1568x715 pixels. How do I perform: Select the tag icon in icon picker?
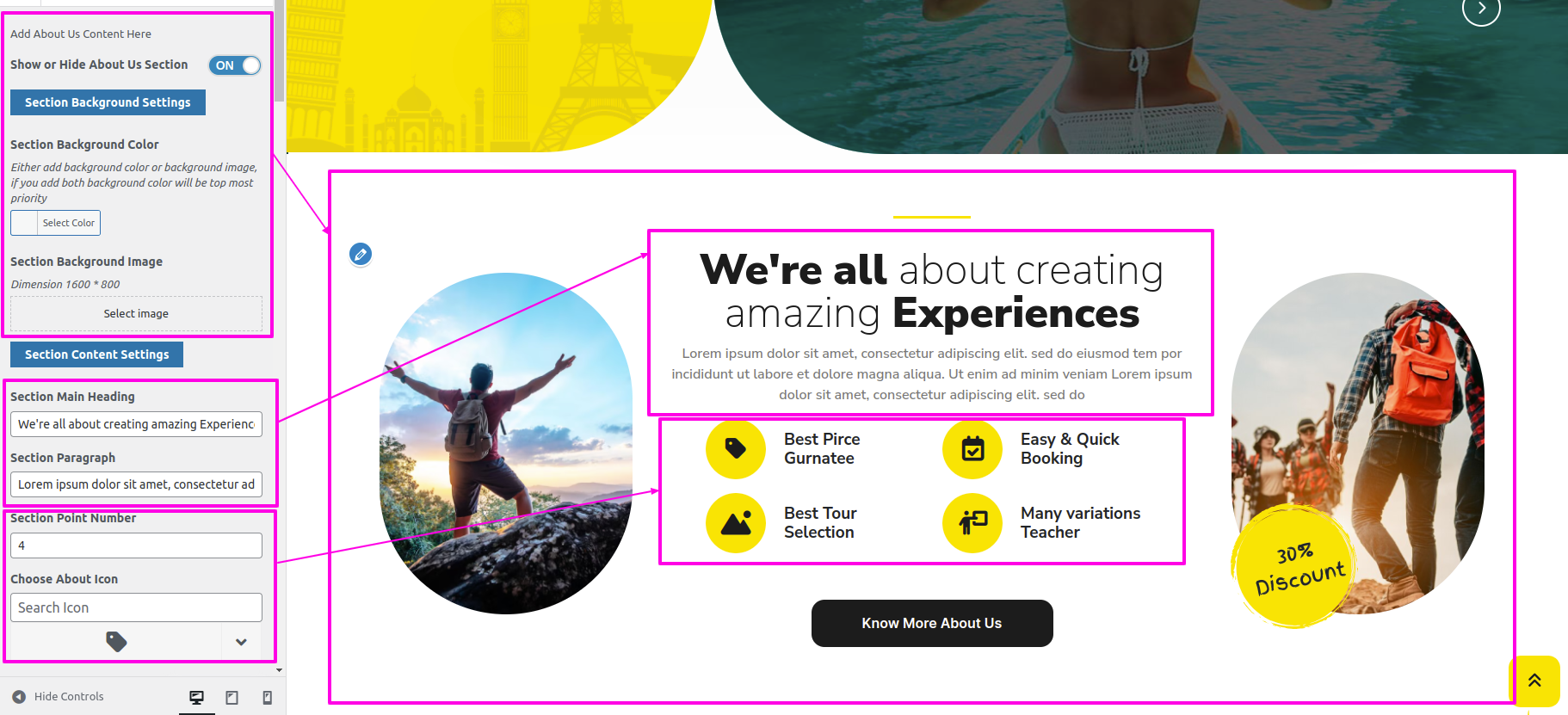116,641
